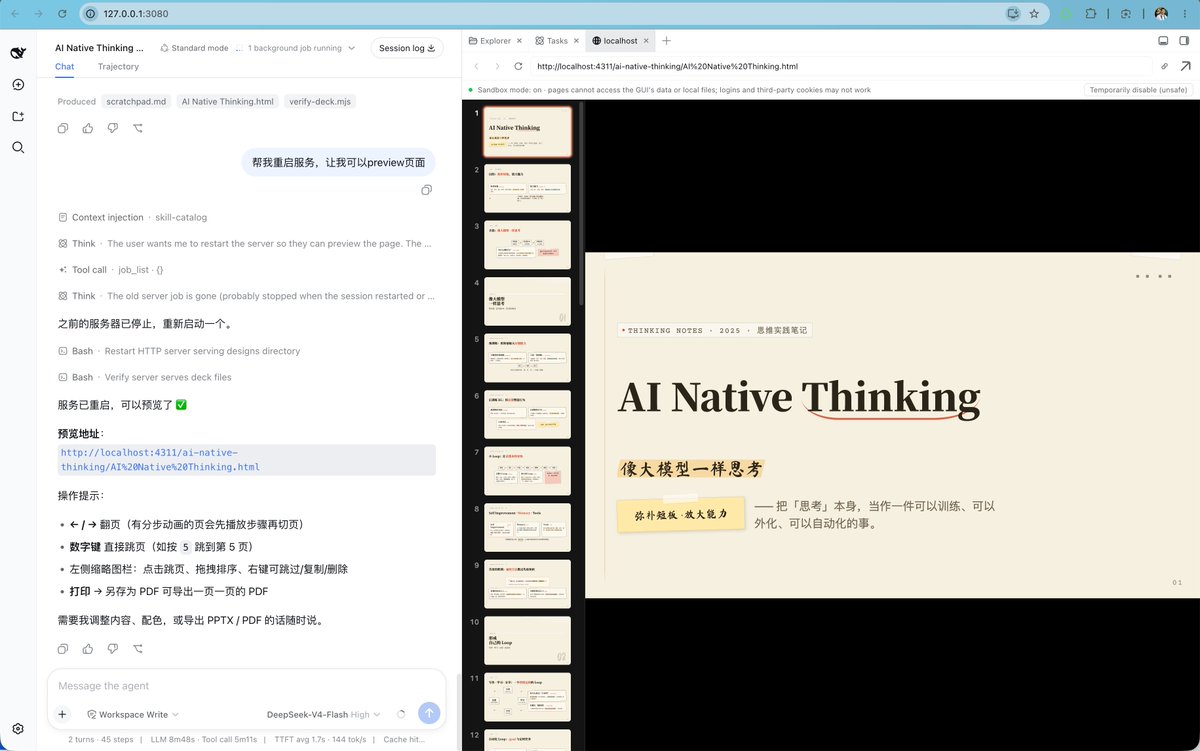Screen dimensions: 1200x751
Task: Expand the background job running dropdown
Action: coord(301,48)
